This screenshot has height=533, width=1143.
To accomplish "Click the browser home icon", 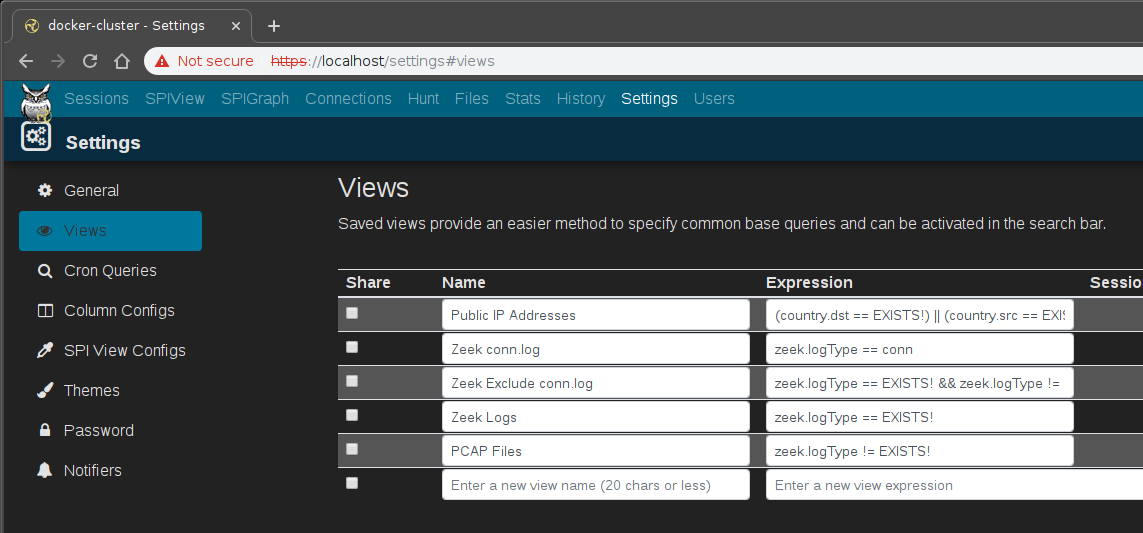I will coord(122,61).
